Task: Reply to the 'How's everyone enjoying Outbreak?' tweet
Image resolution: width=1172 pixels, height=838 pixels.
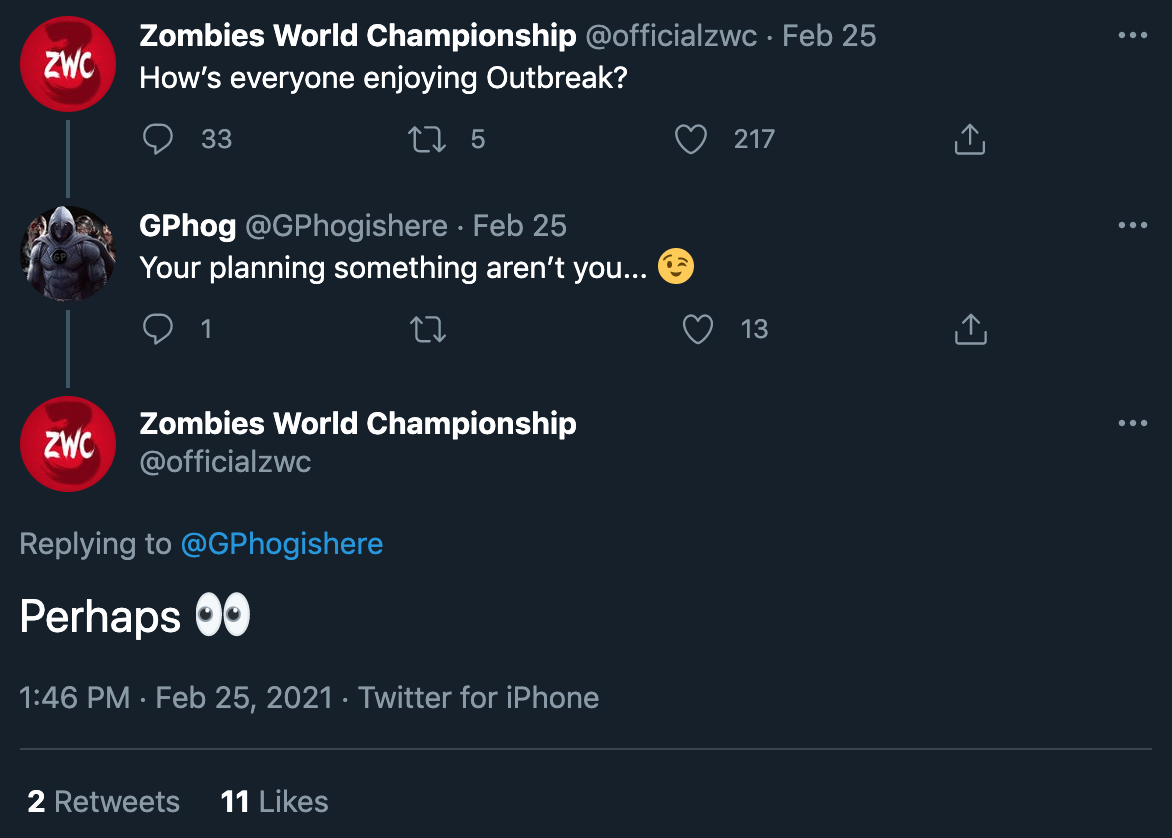Action: tap(158, 139)
